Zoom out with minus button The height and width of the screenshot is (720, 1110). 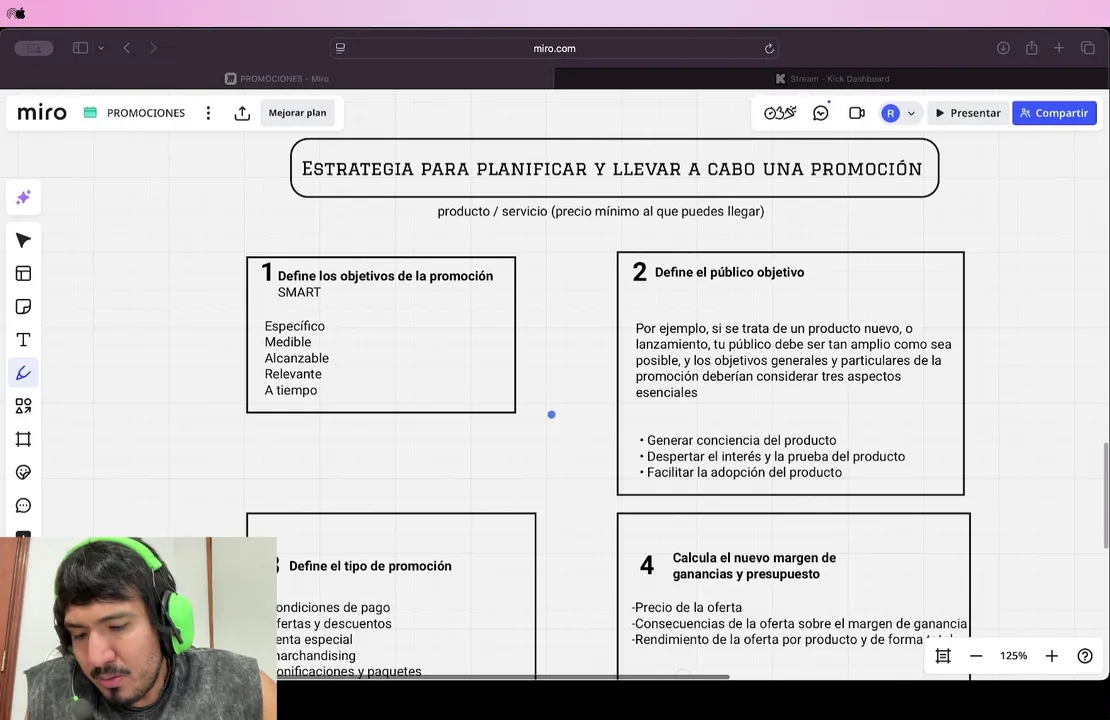pos(975,656)
